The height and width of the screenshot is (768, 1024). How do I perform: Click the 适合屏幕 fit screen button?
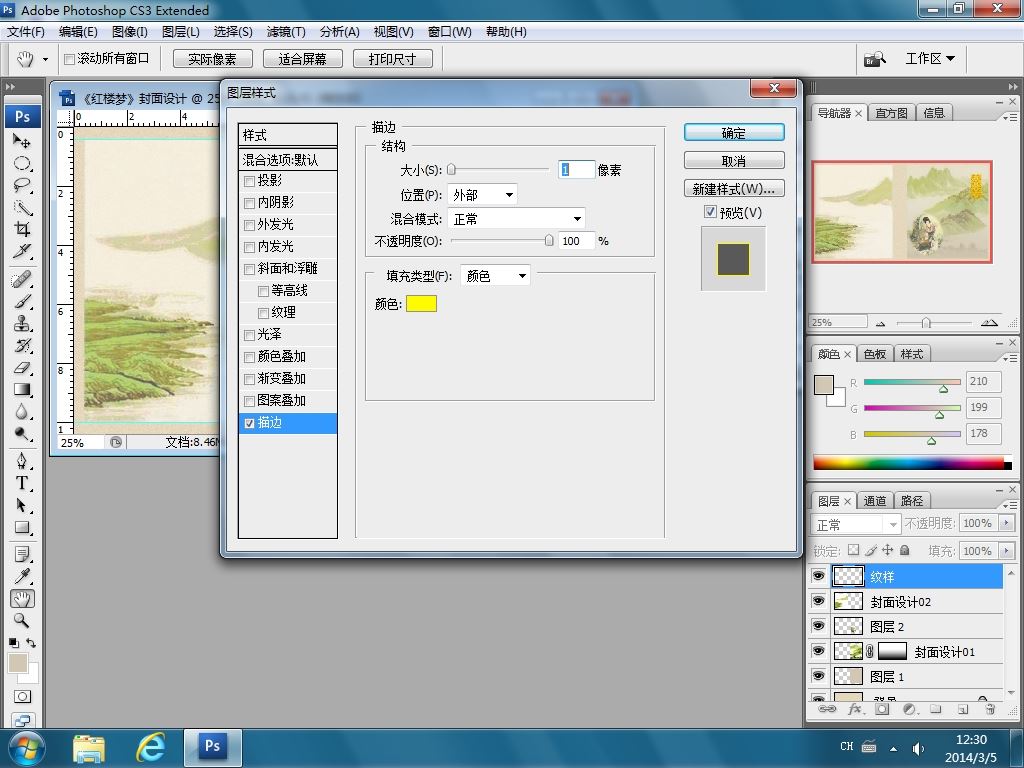point(303,59)
